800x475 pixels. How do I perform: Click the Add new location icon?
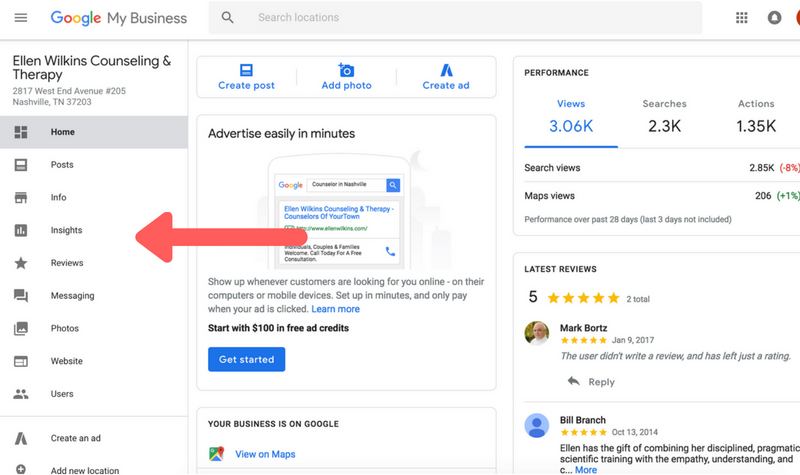tap(21, 469)
